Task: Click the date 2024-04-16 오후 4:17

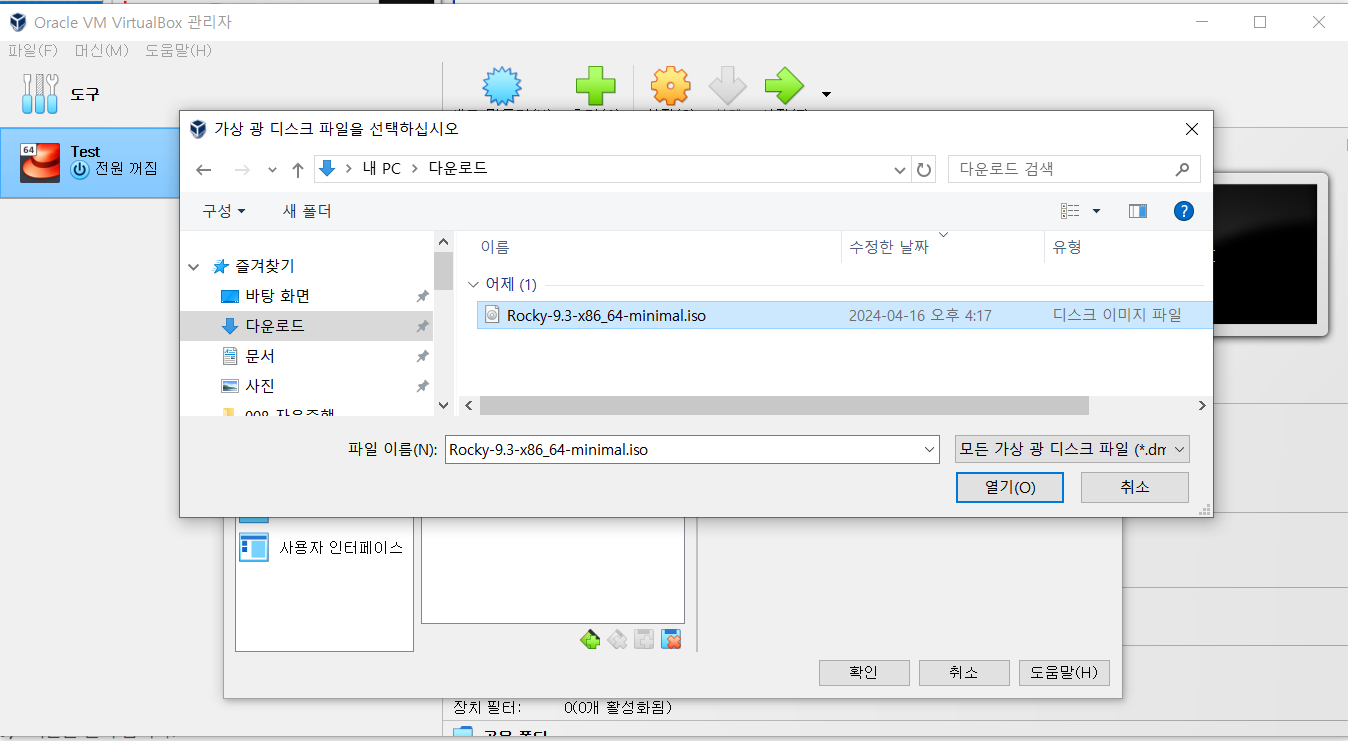Action: coord(920,315)
